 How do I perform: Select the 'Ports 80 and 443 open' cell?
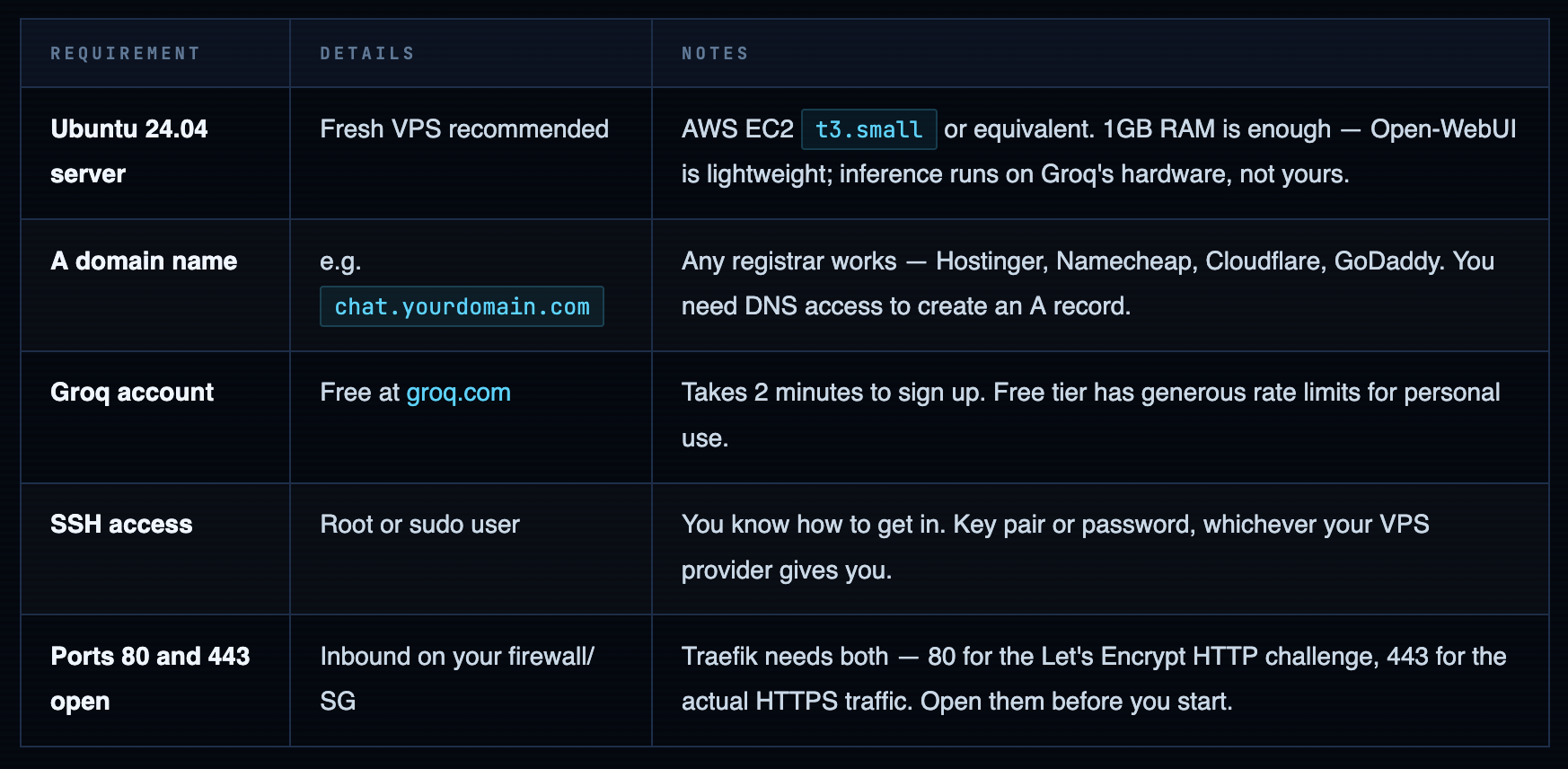click(x=150, y=678)
